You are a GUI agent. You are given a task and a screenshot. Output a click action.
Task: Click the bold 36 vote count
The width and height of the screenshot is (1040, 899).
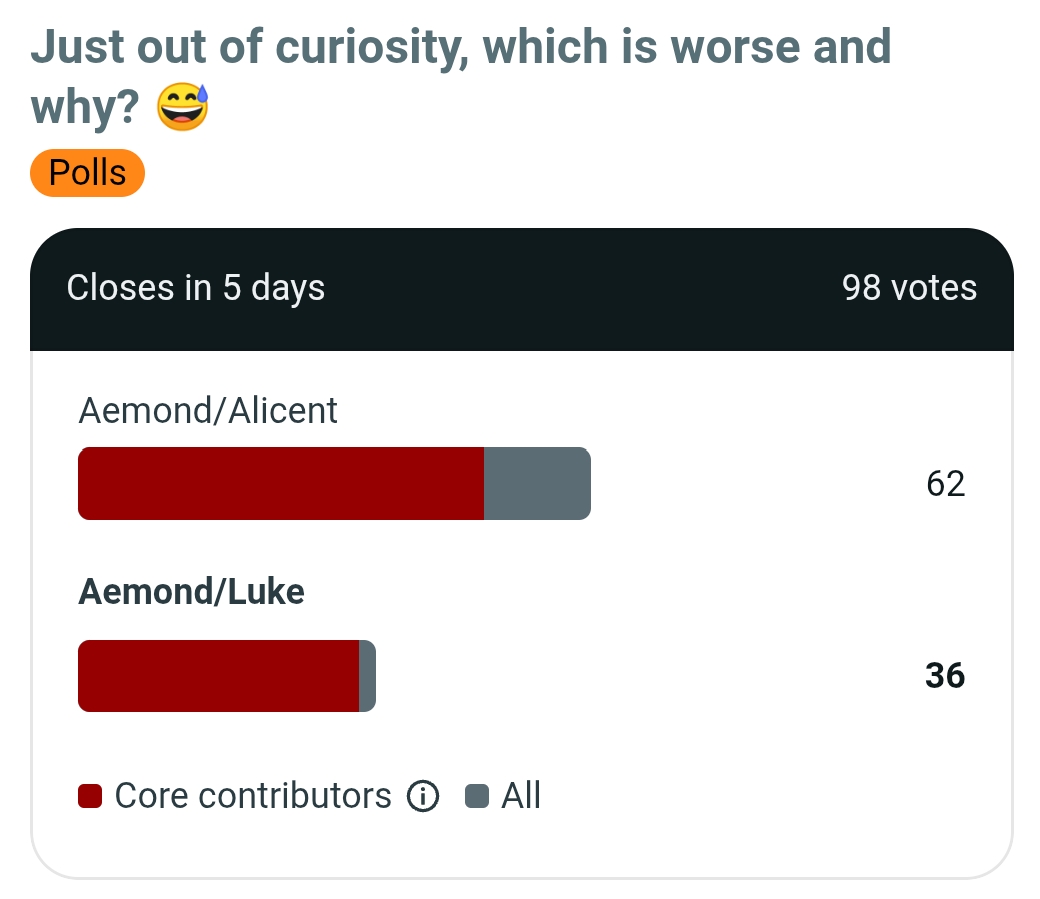click(945, 676)
